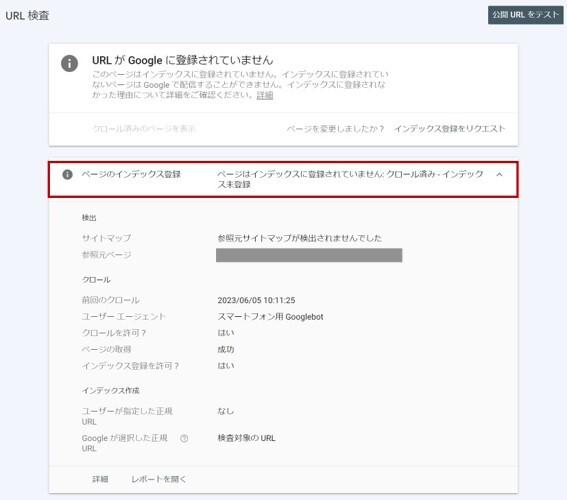Click the はい value for インデックス登録を許可？
Viewport: 567px width, 500px height.
(226, 366)
